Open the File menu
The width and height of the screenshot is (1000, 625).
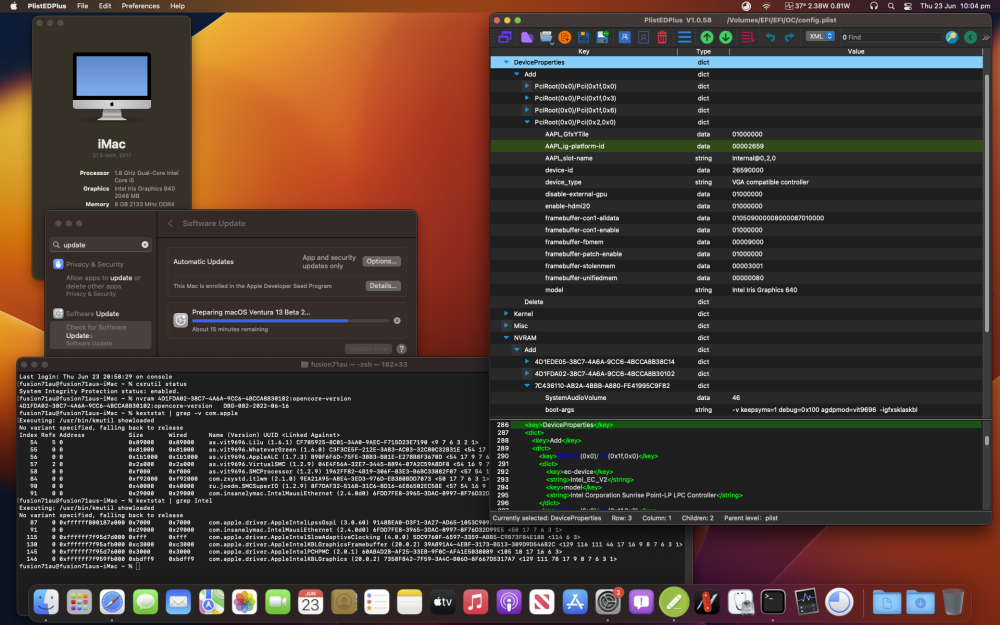(83, 6)
